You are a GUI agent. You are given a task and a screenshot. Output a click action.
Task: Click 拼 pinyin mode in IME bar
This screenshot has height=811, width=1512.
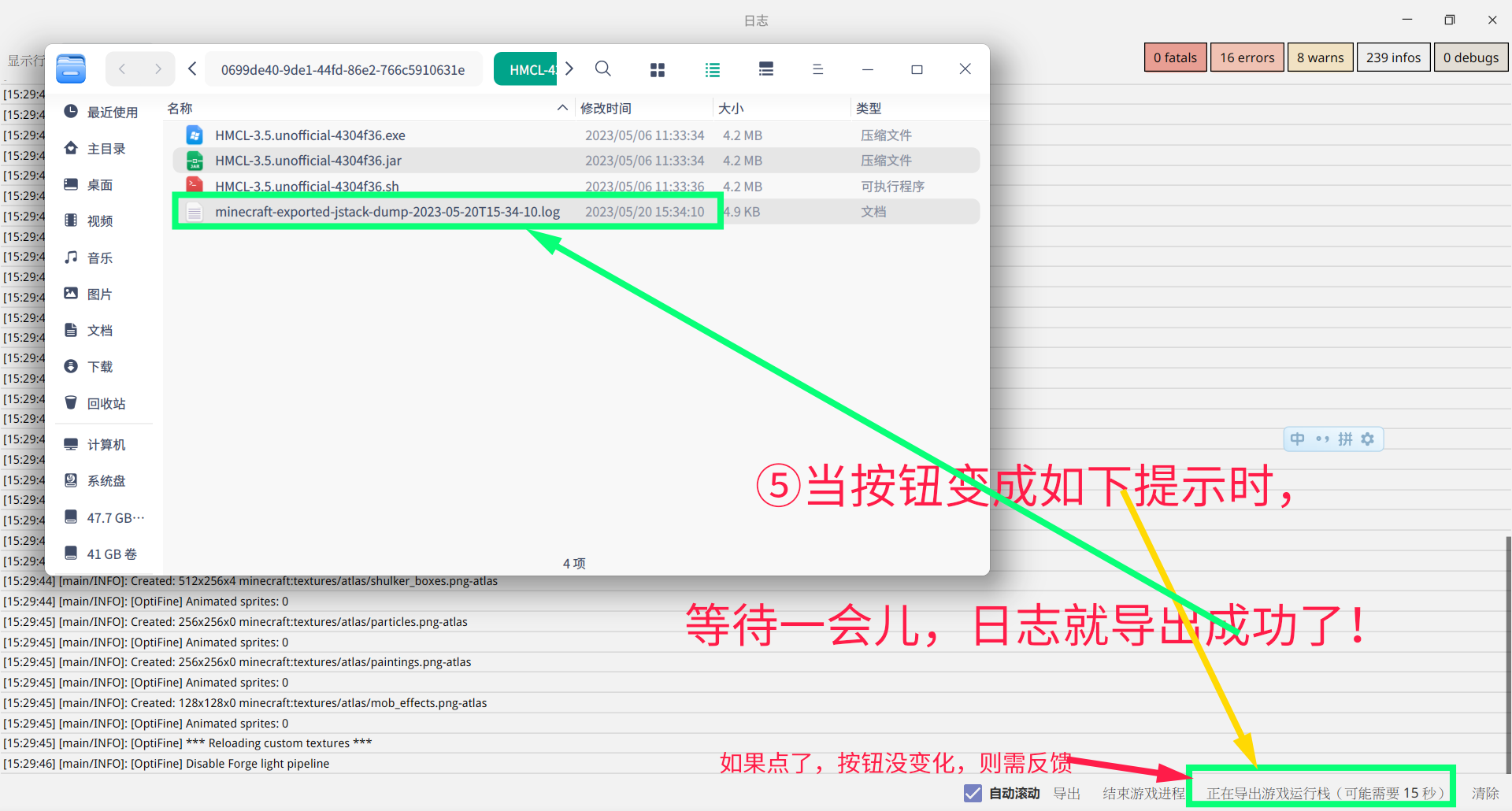(1345, 439)
